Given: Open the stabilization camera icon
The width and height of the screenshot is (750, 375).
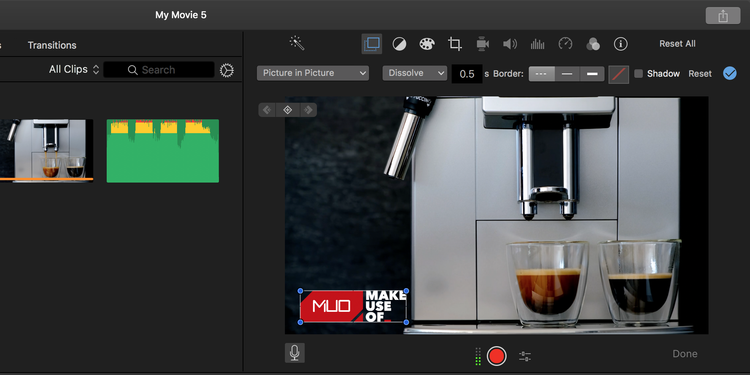Looking at the screenshot, I should pyautogui.click(x=483, y=44).
